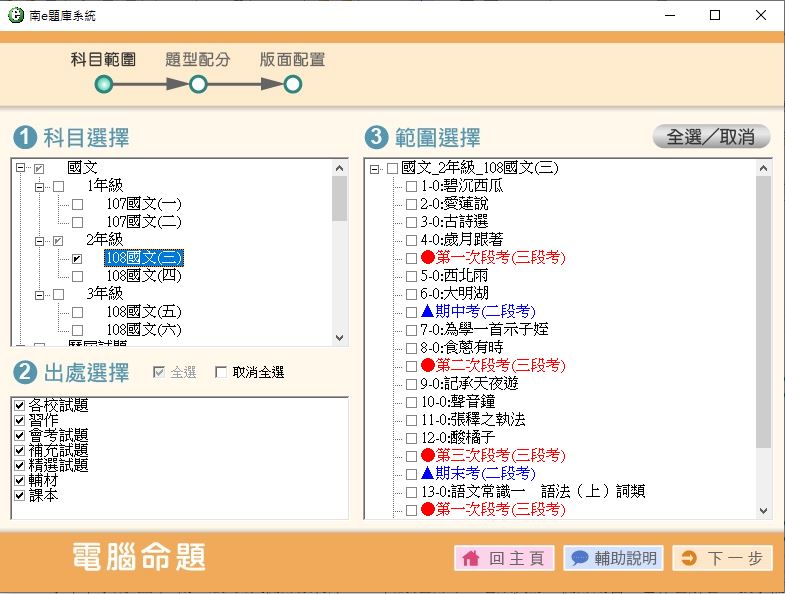Collapse the 國文_2年級_108國文(三) range node

click(375, 169)
